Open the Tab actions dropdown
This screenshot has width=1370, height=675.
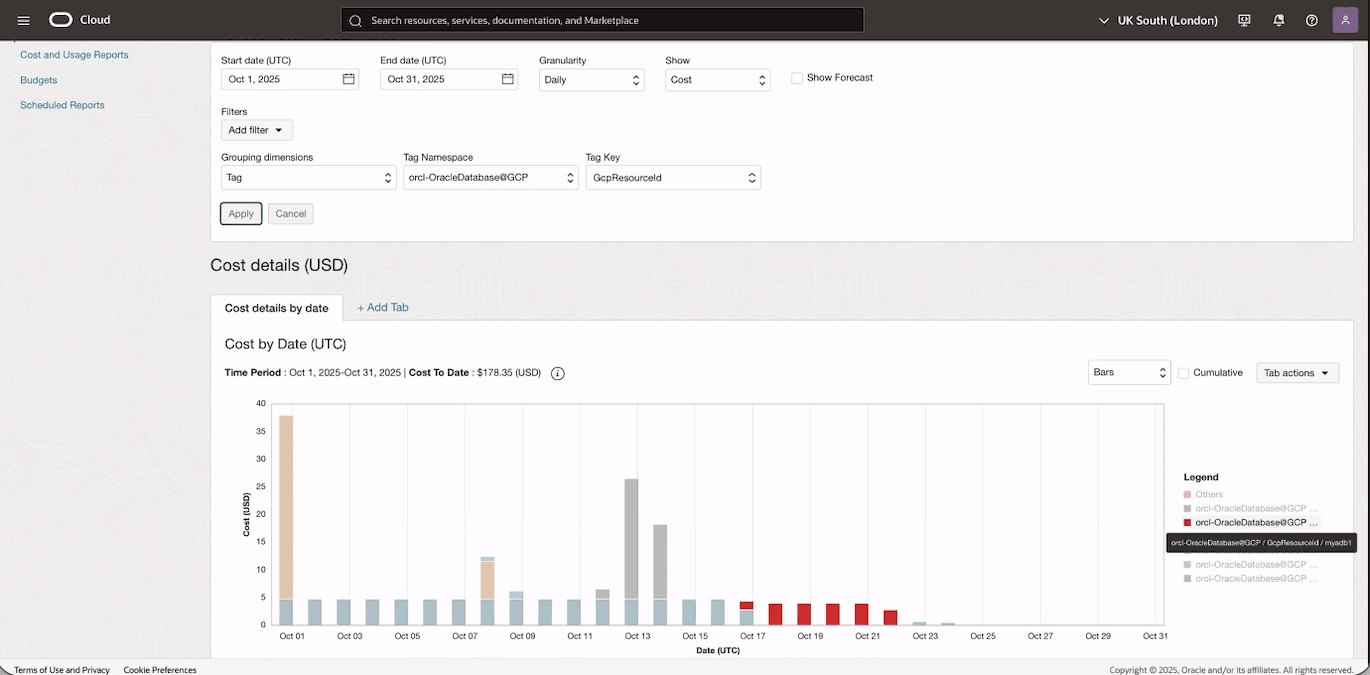pos(1297,372)
